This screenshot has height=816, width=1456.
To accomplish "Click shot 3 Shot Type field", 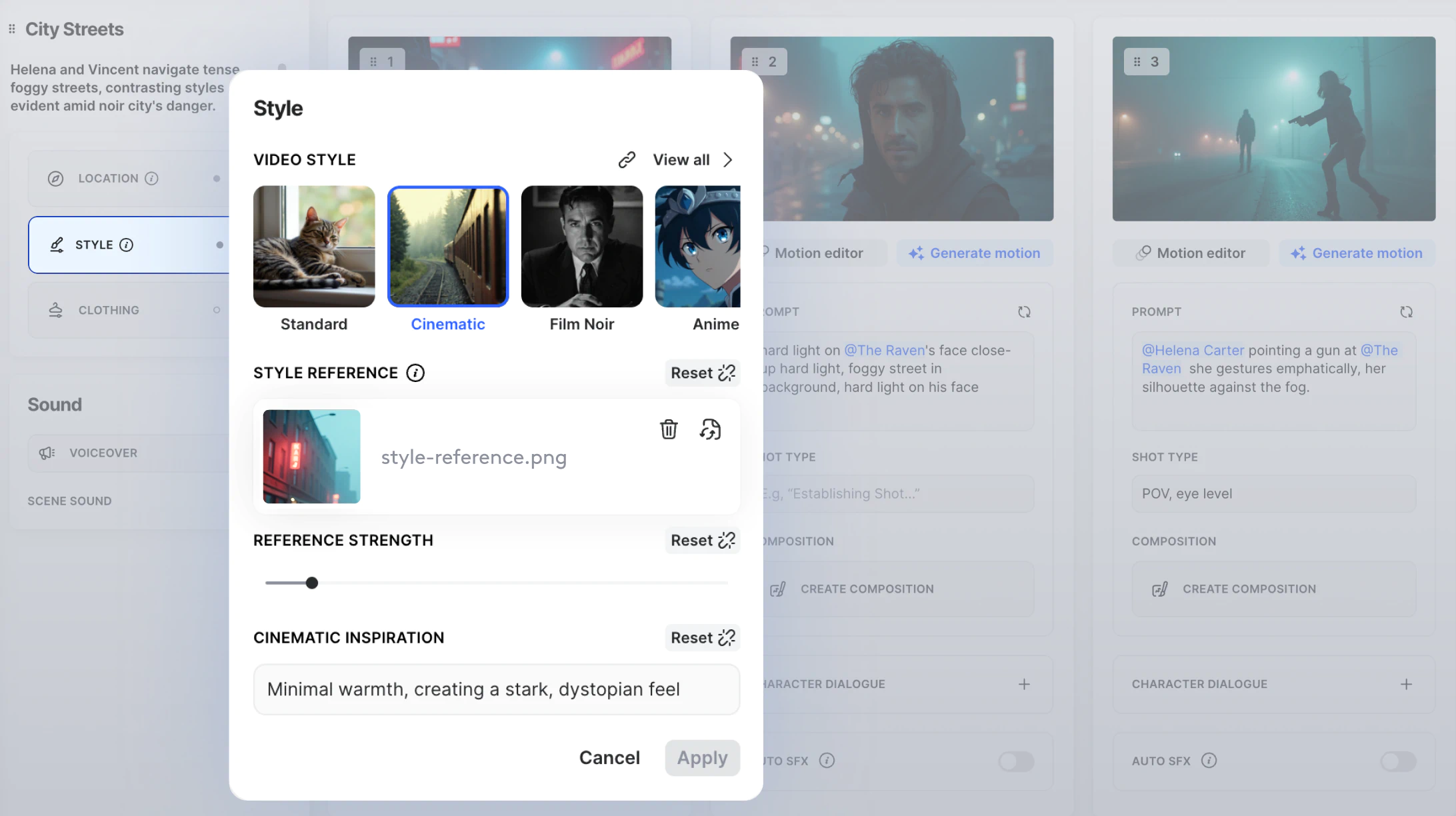I will pos(1273,494).
